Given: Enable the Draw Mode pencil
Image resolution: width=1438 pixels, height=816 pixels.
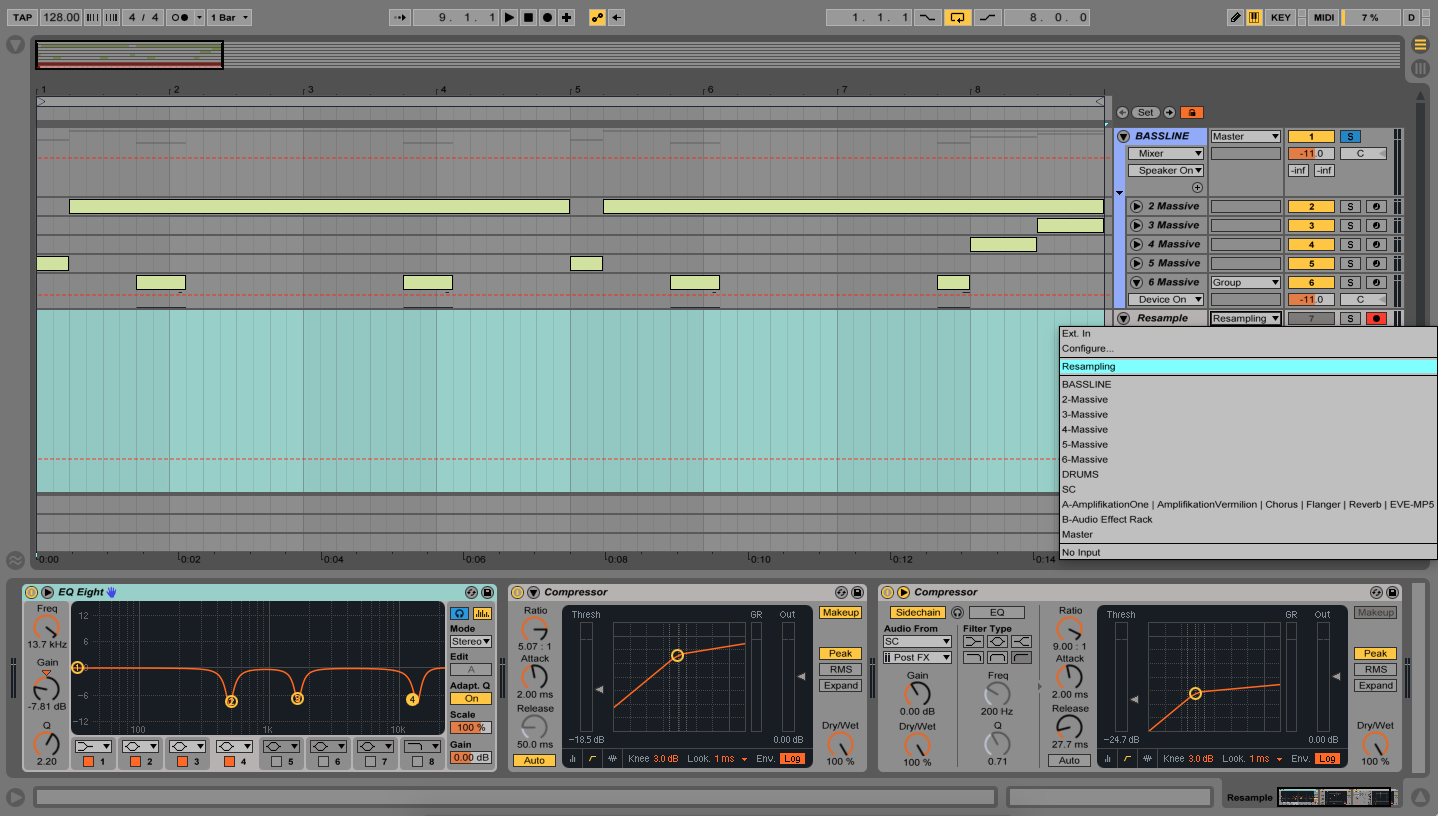Looking at the screenshot, I should (x=1235, y=17).
